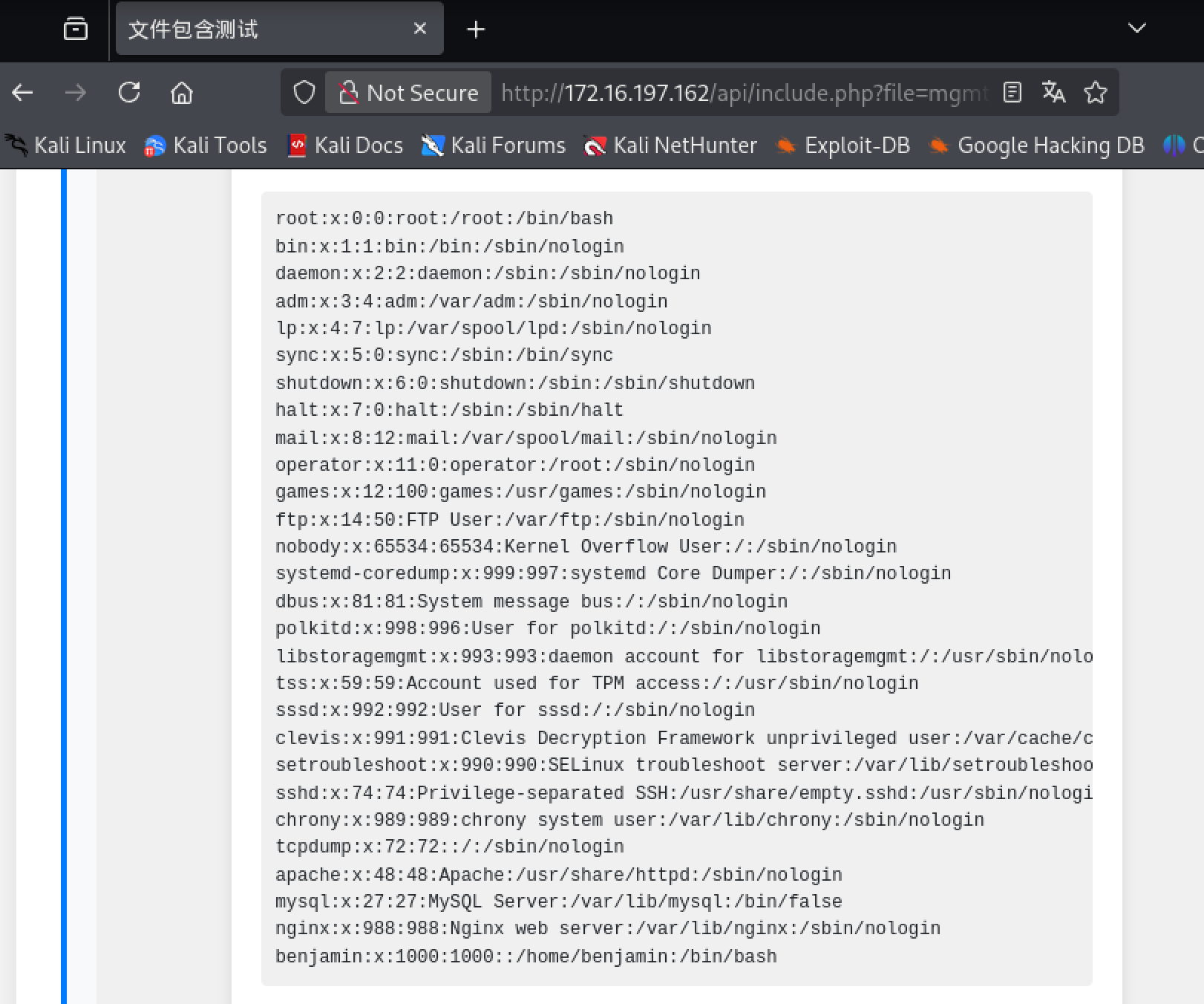
Task: Open the Exploit-DB bookmark
Action: coord(843,146)
